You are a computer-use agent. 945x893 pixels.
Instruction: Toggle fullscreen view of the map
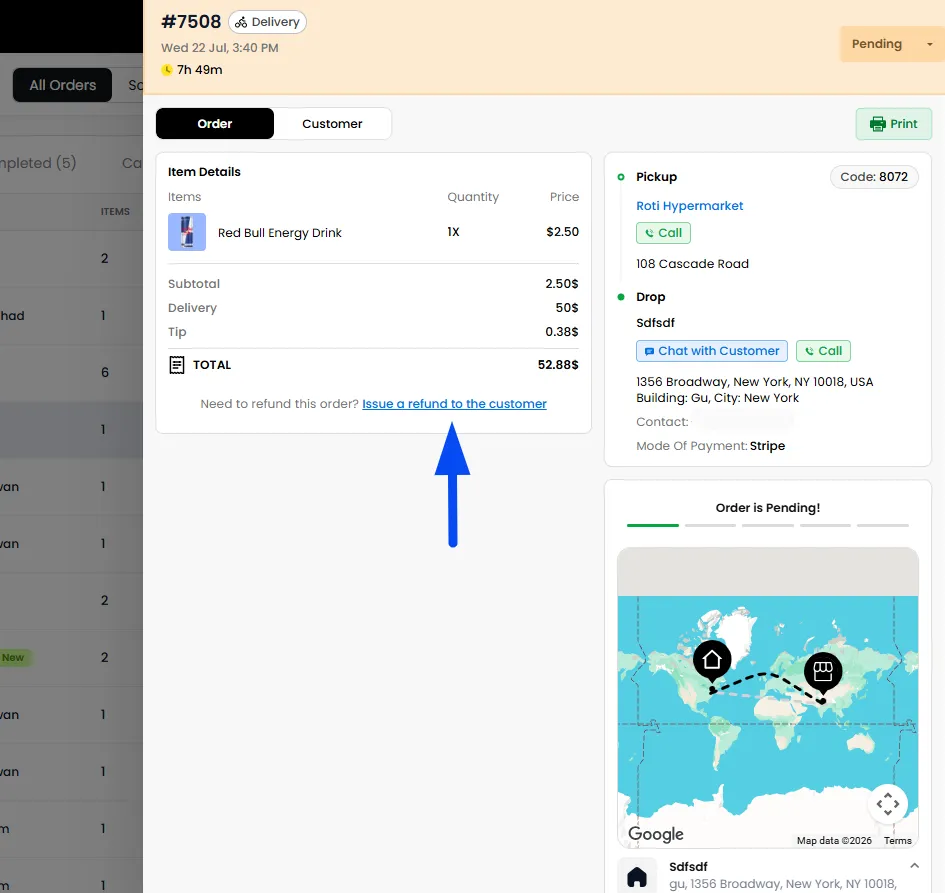click(x=888, y=804)
